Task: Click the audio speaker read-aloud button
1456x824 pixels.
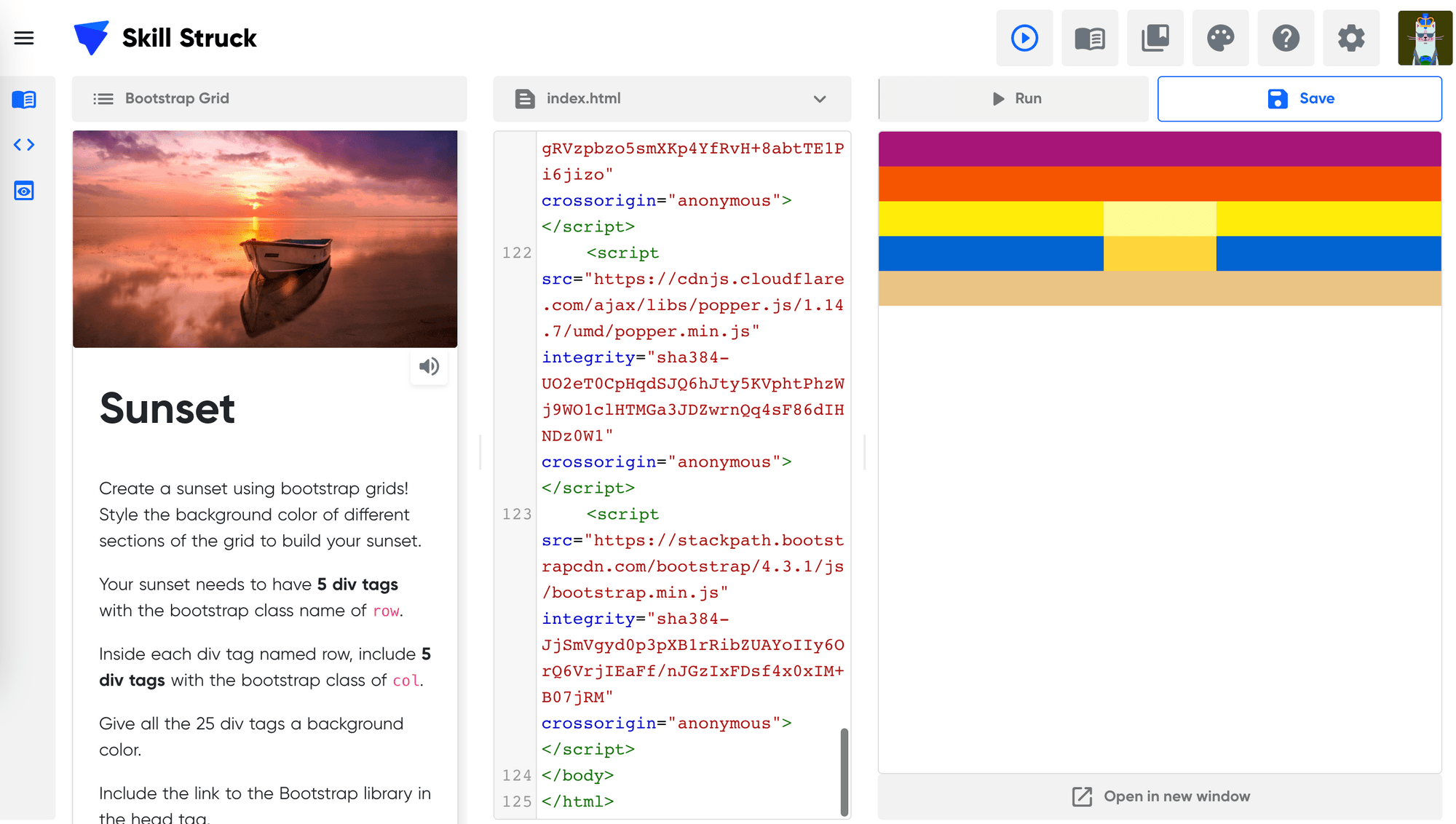Action: tap(429, 366)
